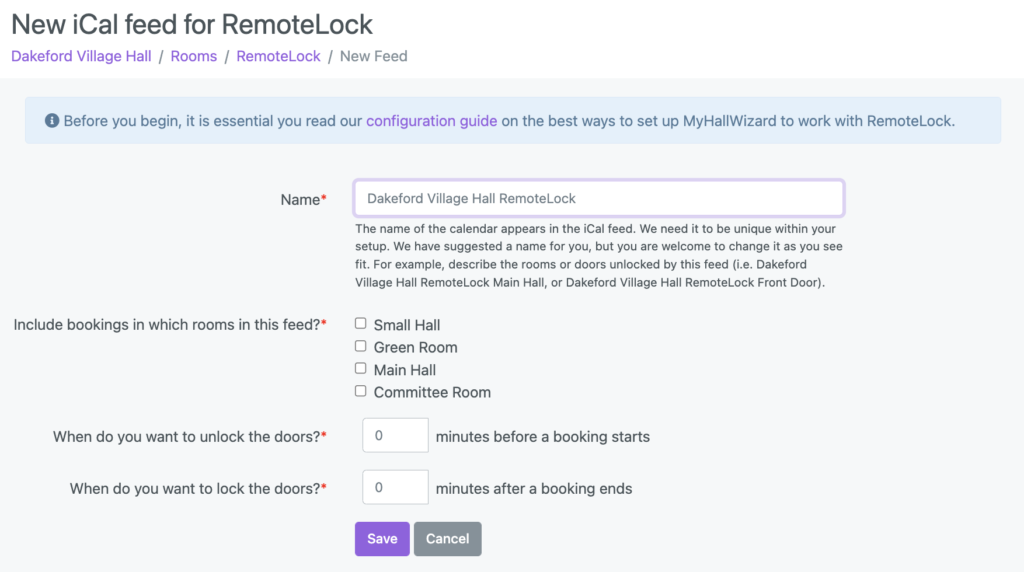The image size is (1024, 572).
Task: Select the Committee Room checkbox
Action: click(360, 391)
